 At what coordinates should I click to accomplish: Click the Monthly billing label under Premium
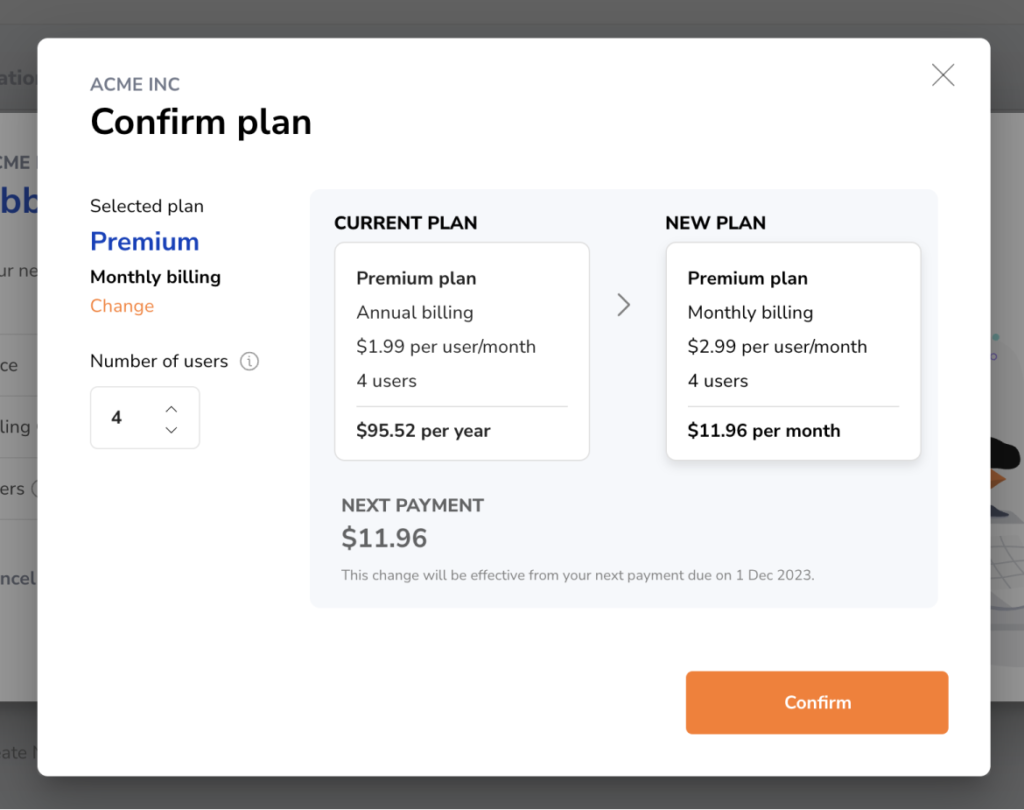[x=155, y=277]
